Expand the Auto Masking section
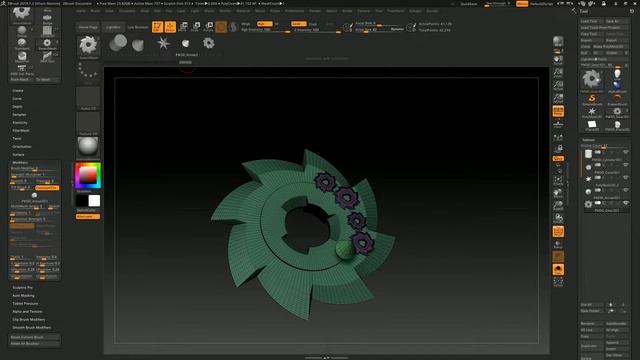This screenshot has width=640, height=360. 23,296
